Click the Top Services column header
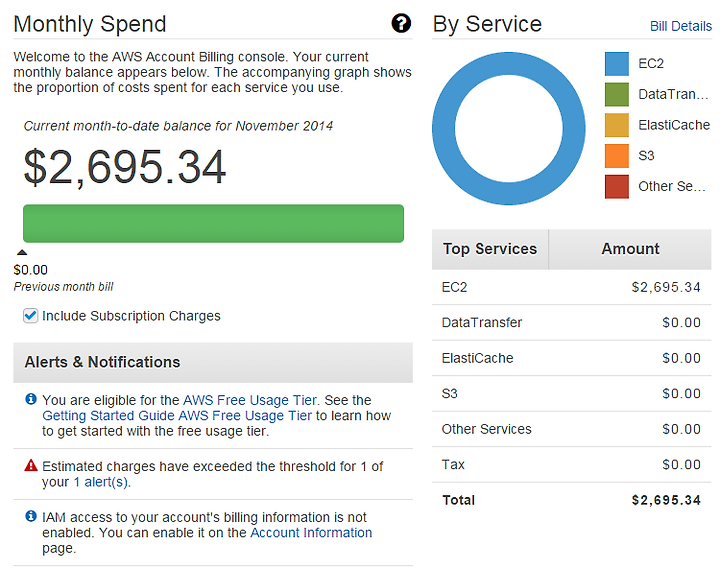This screenshot has height=569, width=720. point(490,249)
